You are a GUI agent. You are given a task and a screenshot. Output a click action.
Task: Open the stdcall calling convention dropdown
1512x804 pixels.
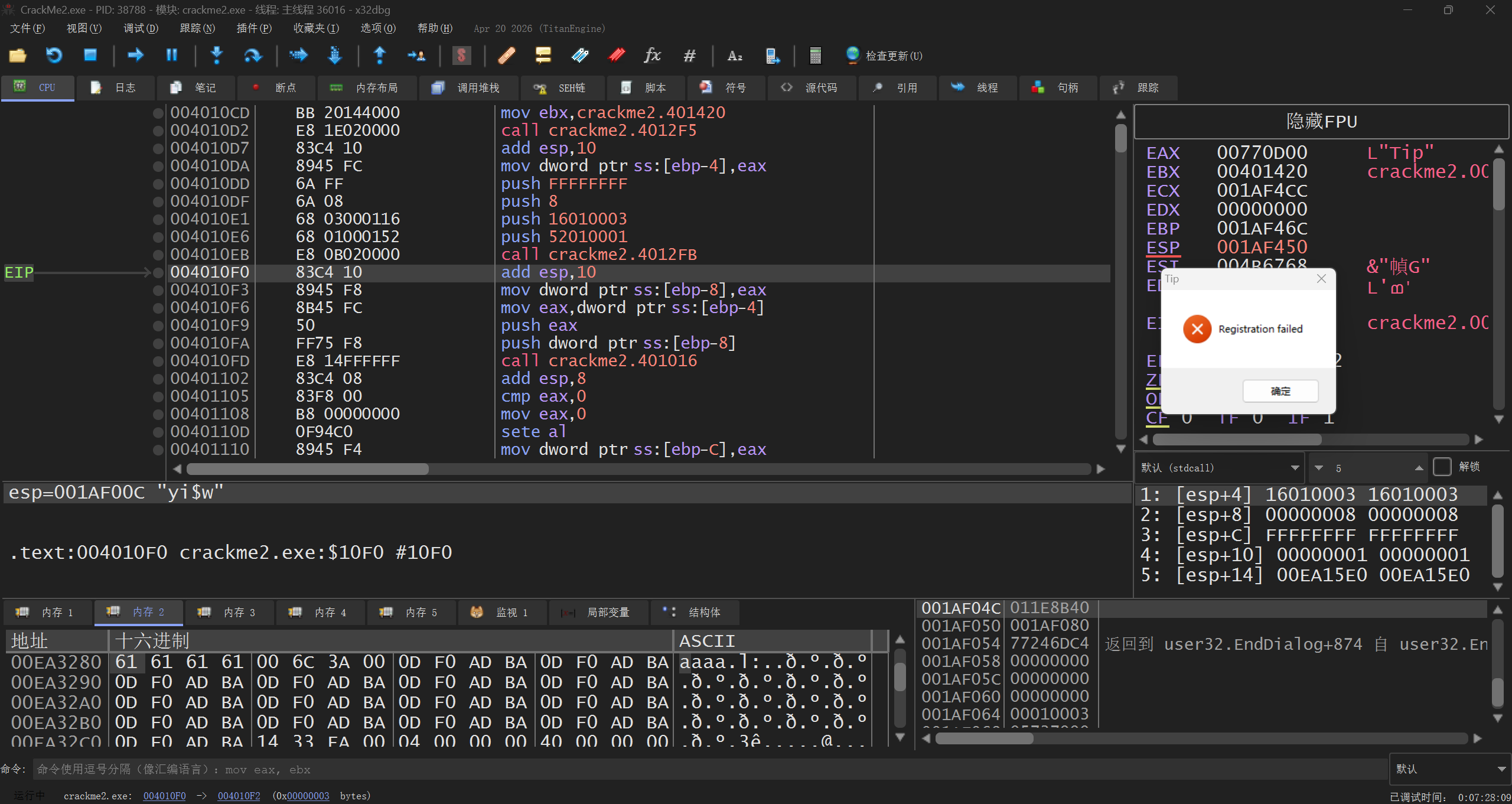pyautogui.click(x=1220, y=467)
